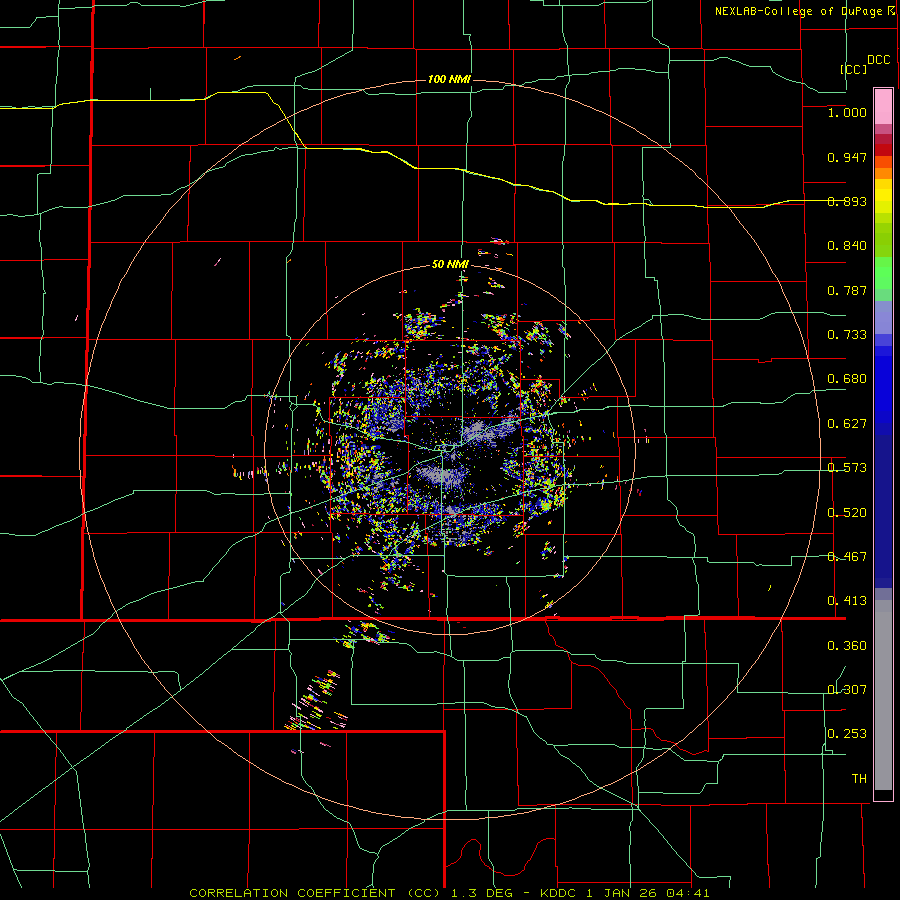The image size is (900, 900).
Task: Click the [CC] unit label
Action: pos(854,69)
